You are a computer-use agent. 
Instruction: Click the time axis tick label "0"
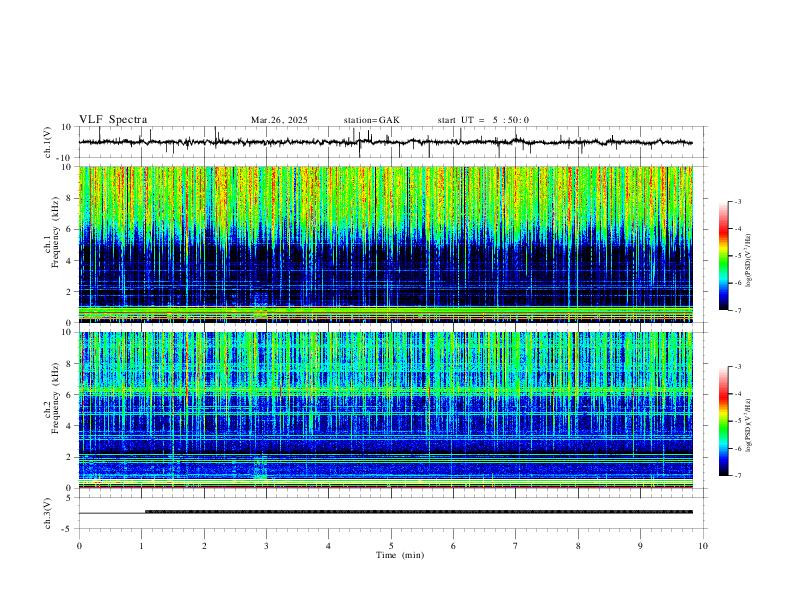79,546
